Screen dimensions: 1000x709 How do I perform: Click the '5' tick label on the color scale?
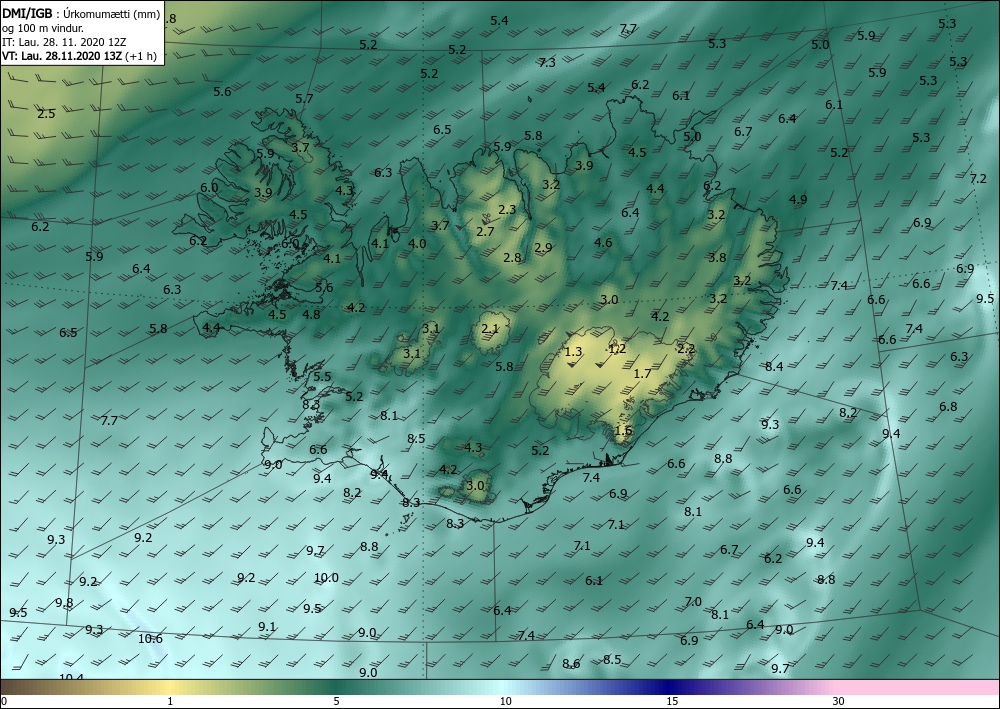coord(336,701)
